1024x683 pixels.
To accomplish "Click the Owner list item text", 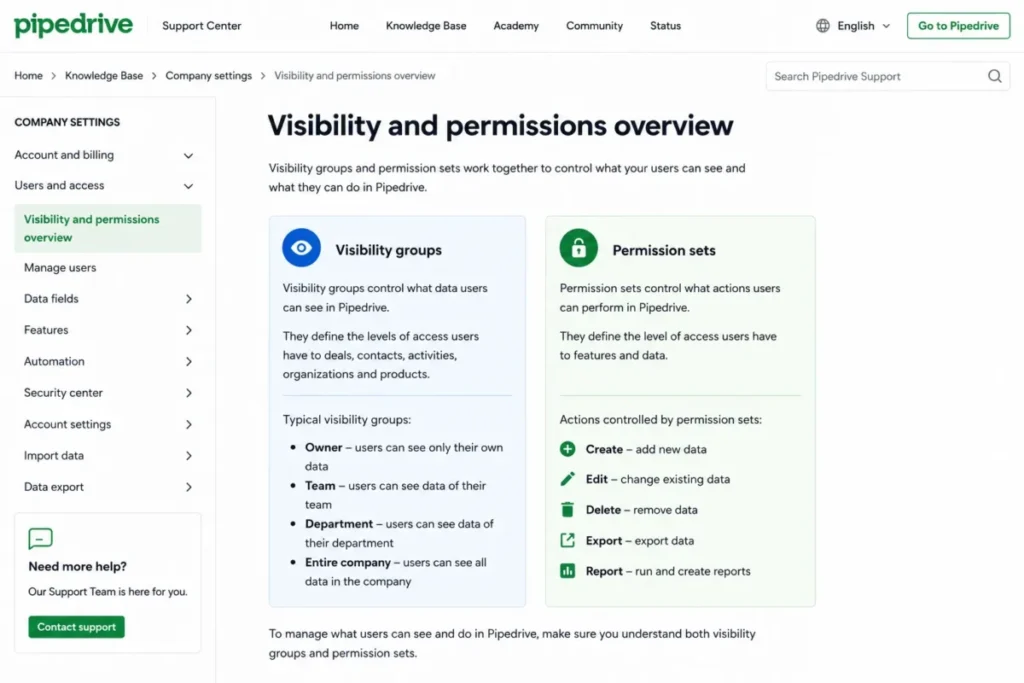I will 404,457.
